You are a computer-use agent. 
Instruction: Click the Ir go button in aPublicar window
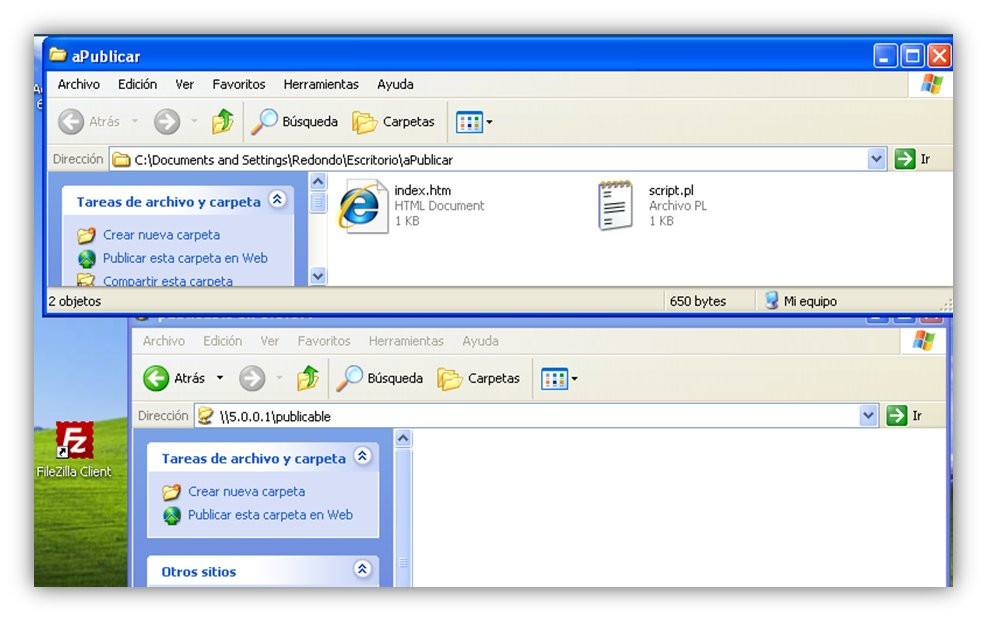(x=912, y=159)
